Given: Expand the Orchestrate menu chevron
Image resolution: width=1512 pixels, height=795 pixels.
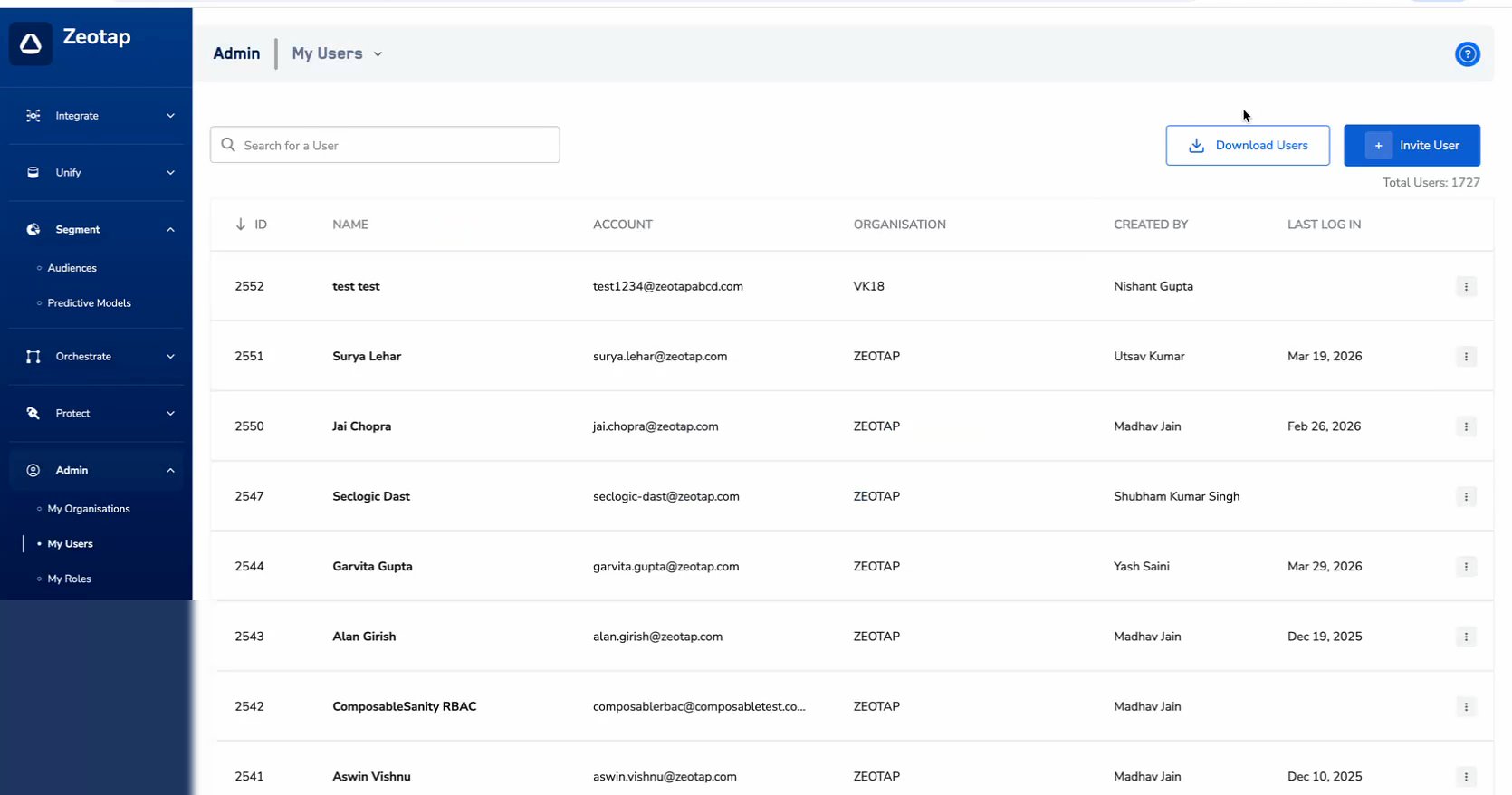Looking at the screenshot, I should [170, 357].
